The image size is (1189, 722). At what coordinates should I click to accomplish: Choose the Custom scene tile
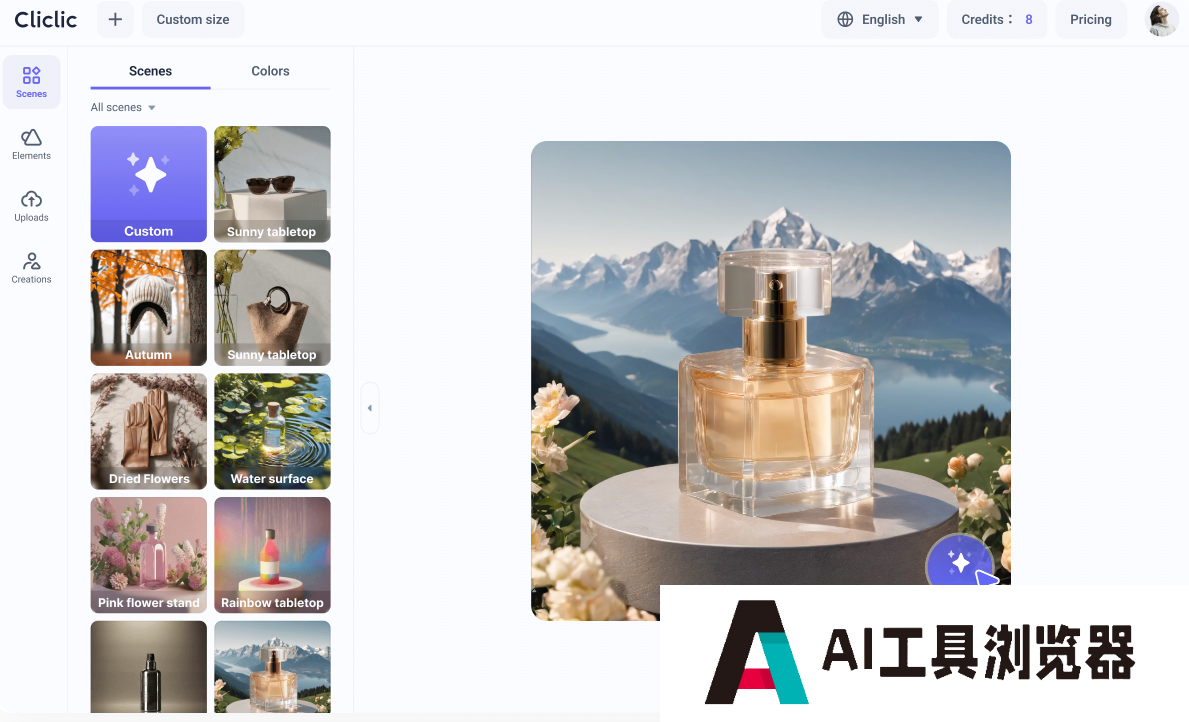pyautogui.click(x=149, y=184)
